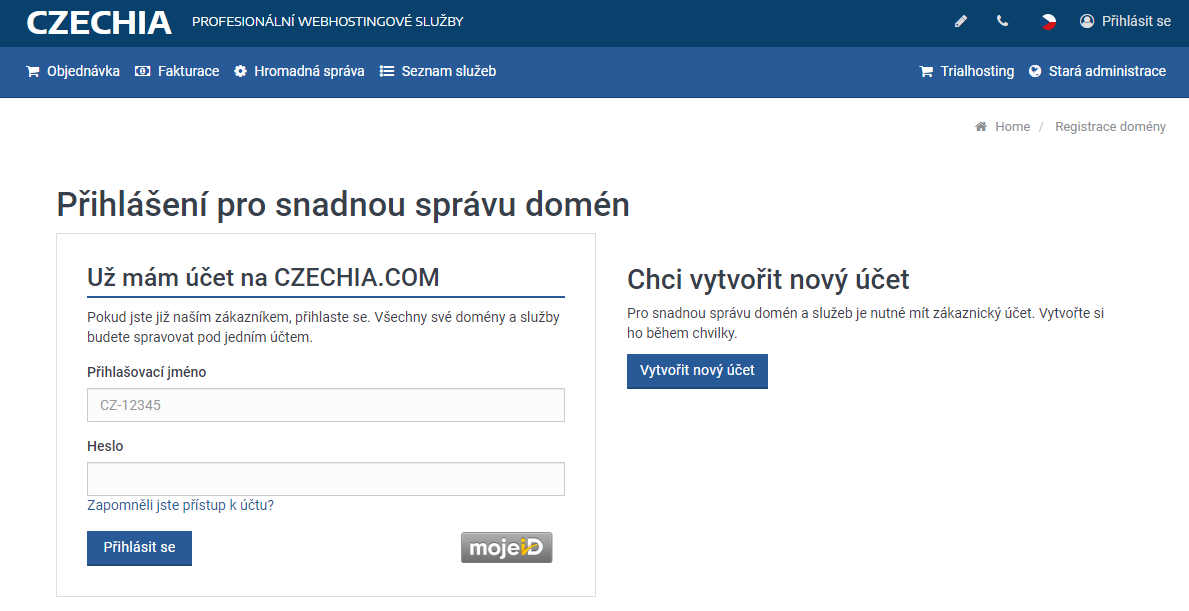This screenshot has width=1189, height=611.
Task: Click the list icon for Seznam služeb
Action: tap(387, 71)
